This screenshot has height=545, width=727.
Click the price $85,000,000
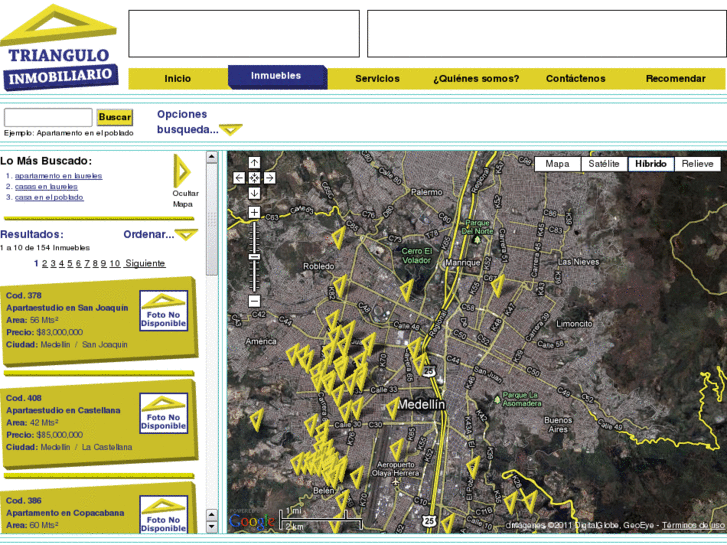click(59, 435)
